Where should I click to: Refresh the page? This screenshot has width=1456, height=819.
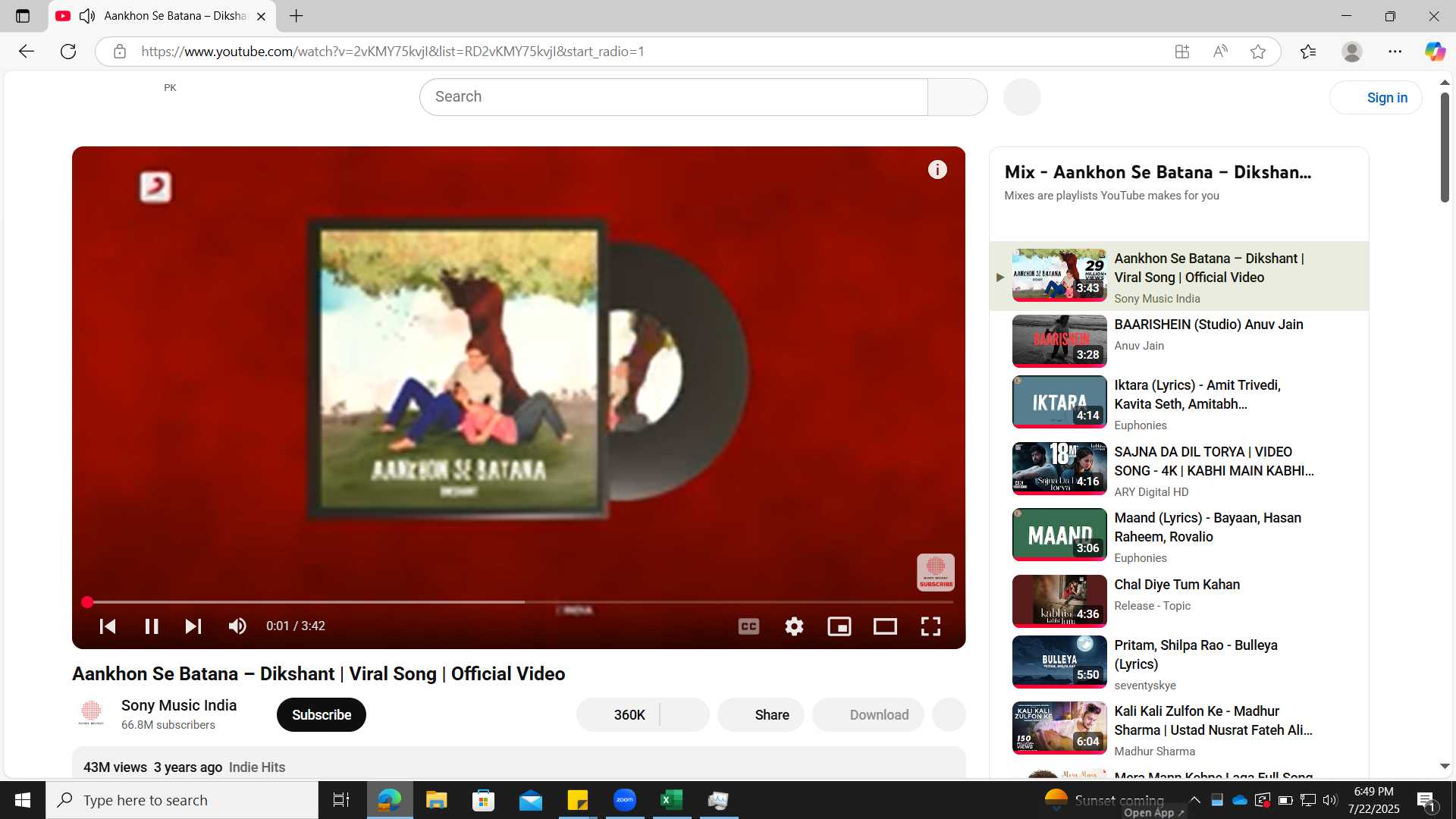click(x=68, y=52)
